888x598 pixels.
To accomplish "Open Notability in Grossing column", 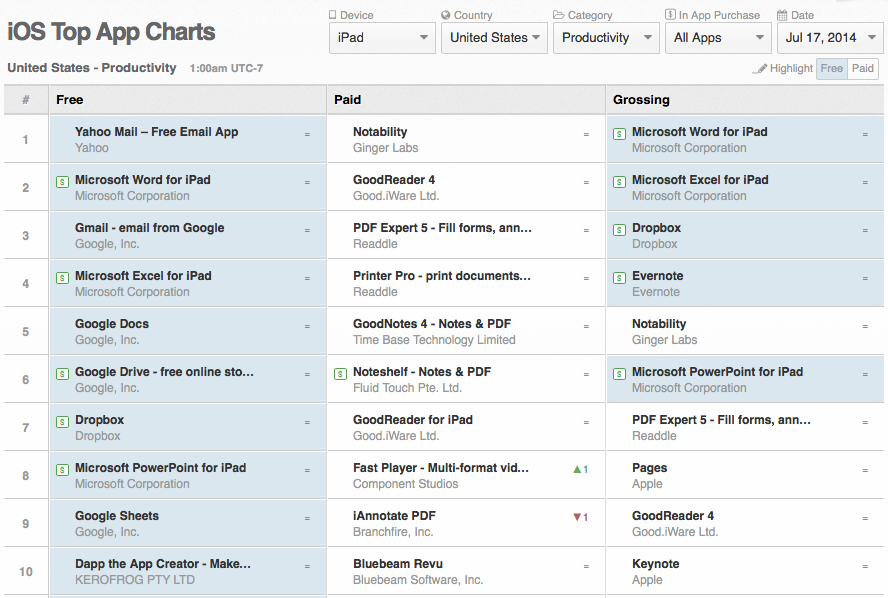I will [x=659, y=324].
